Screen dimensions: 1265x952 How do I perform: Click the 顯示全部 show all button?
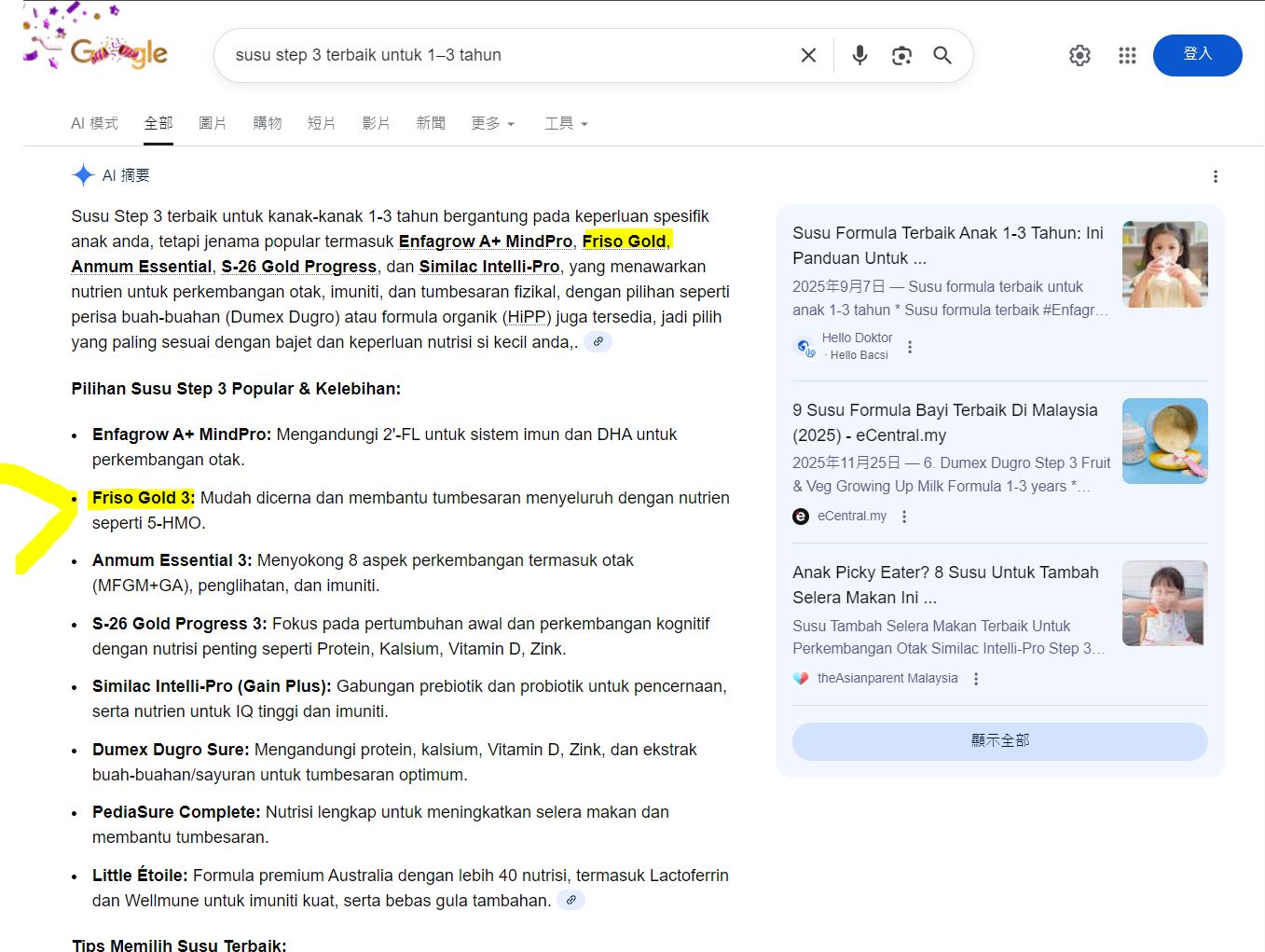999,741
